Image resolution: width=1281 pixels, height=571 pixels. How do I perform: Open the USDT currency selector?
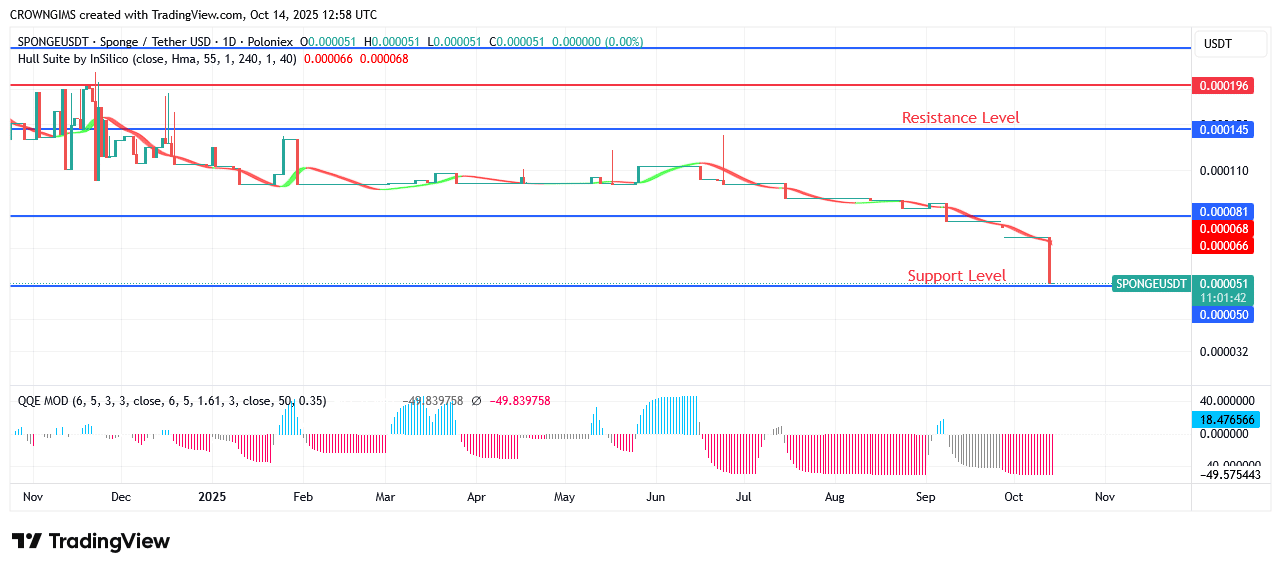(1217, 44)
